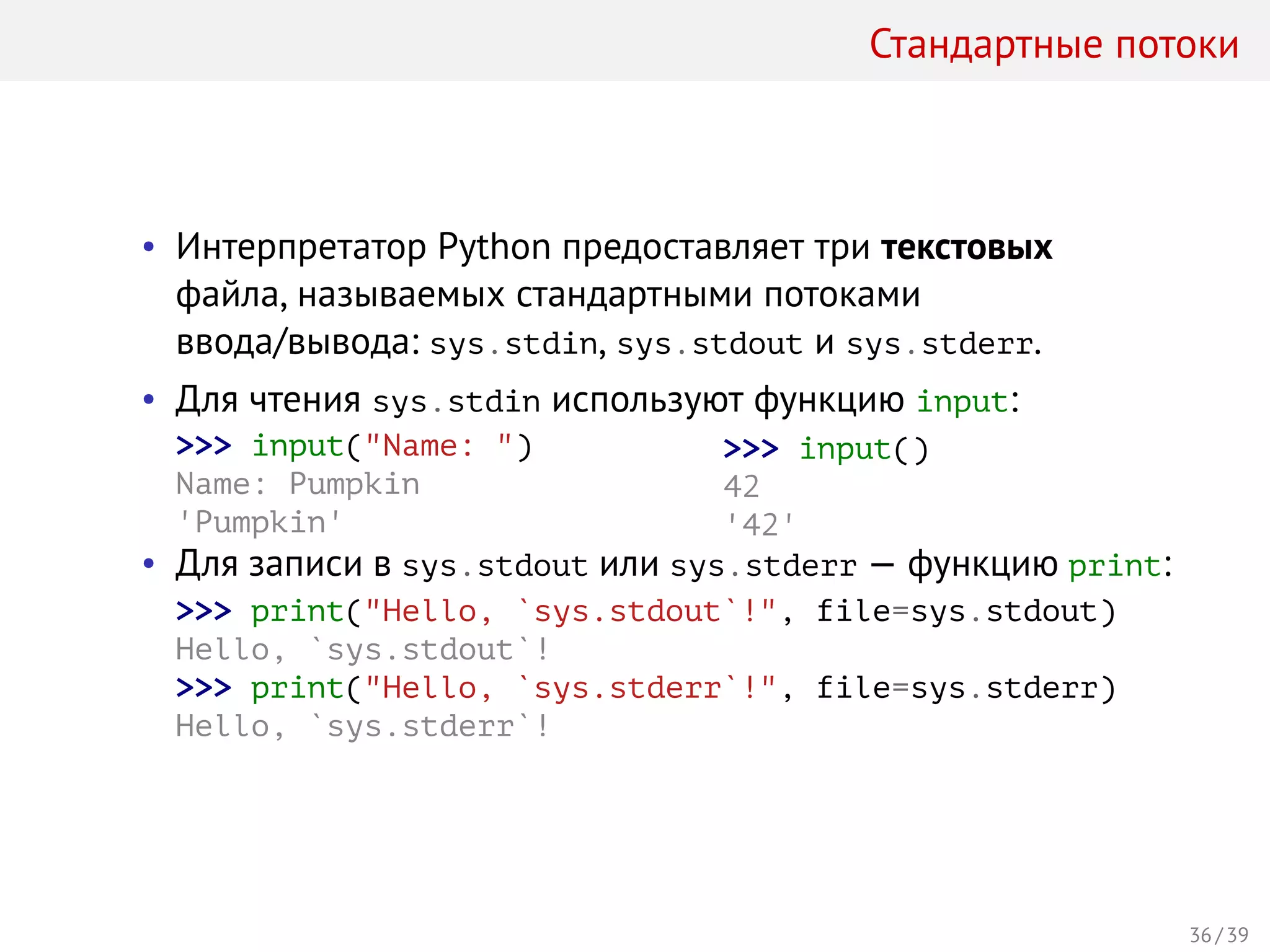This screenshot has height=952, width=1270.
Task: Click the result string 'Pumpkin'
Action: click(x=259, y=522)
